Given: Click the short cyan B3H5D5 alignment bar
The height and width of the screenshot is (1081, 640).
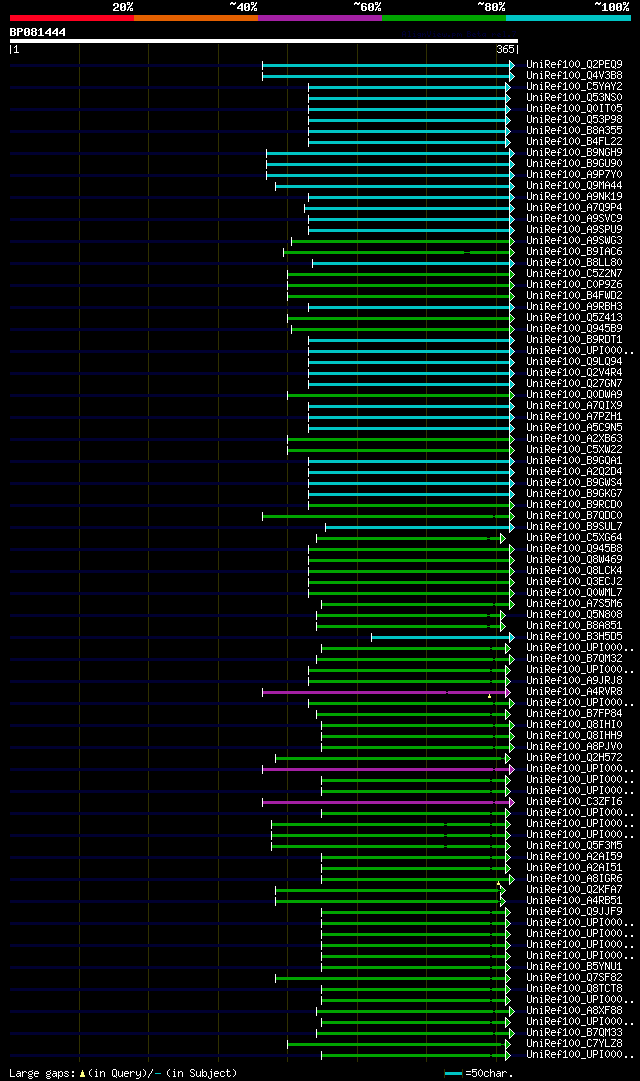Looking at the screenshot, I should click(442, 638).
